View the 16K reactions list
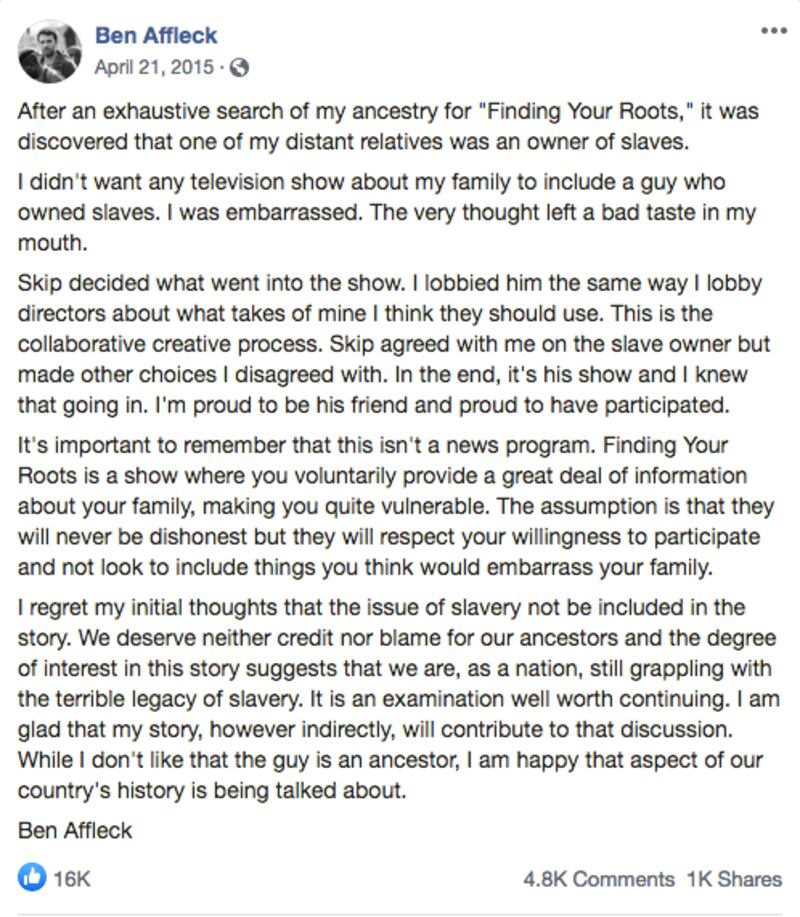This screenshot has height=917, width=800. (x=72, y=879)
